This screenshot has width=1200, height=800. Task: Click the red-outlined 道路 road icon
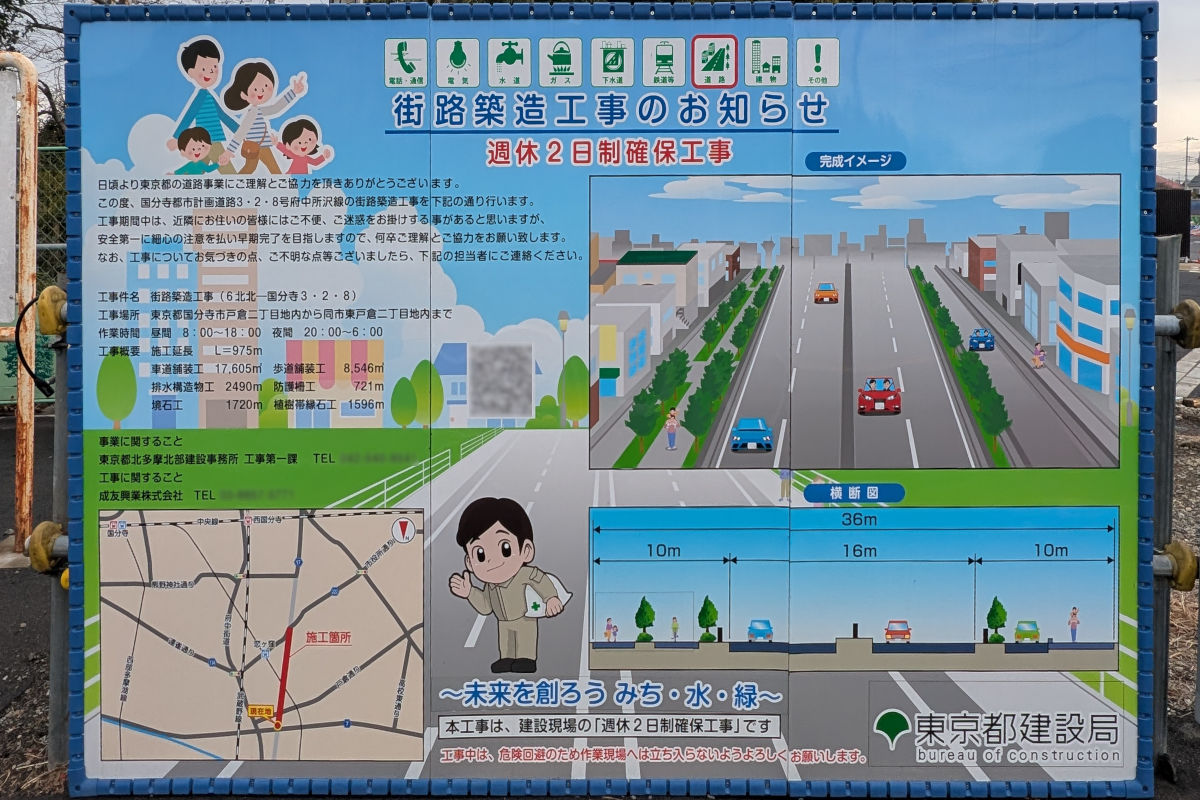click(715, 62)
